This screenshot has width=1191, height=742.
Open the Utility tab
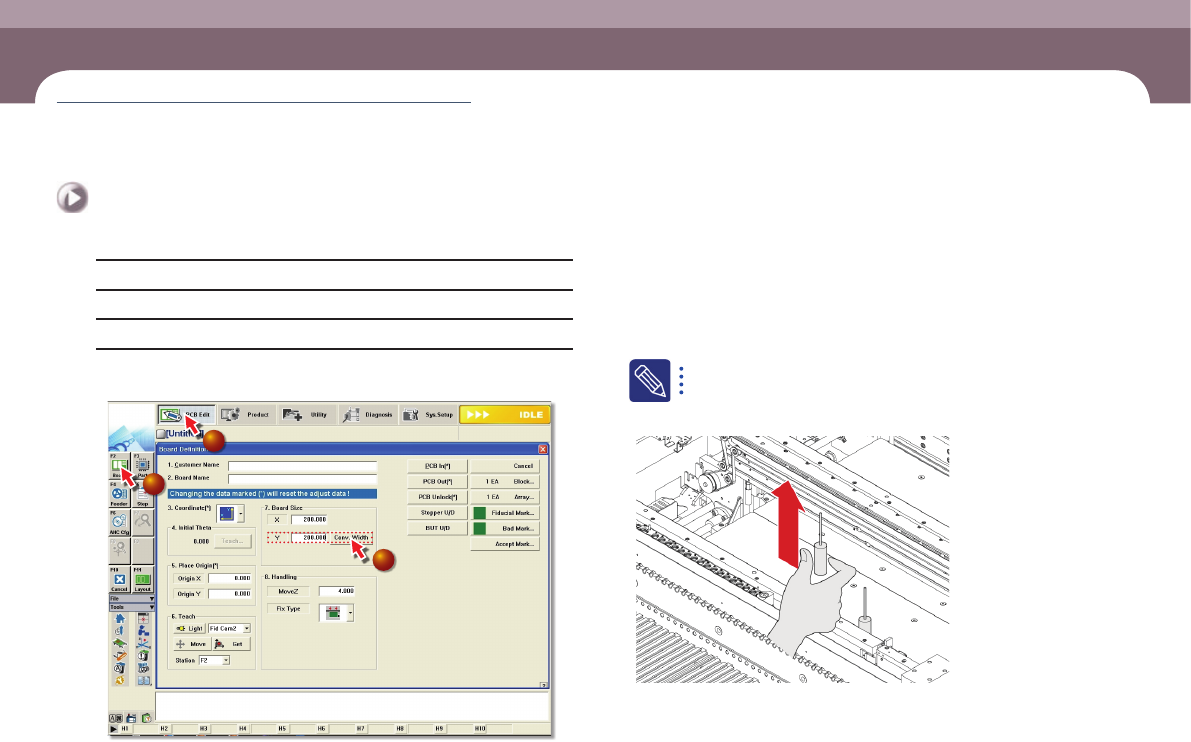[x=306, y=415]
